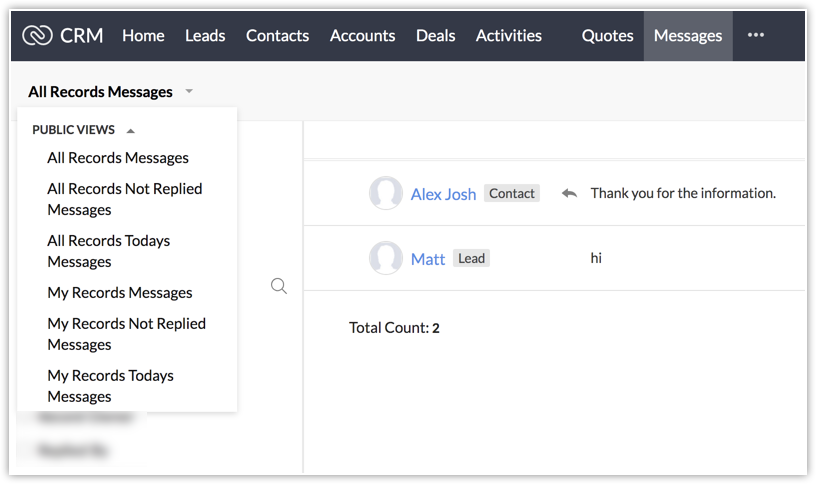The image size is (816, 484).
Task: Open Matt lead record link
Action: [x=428, y=259]
